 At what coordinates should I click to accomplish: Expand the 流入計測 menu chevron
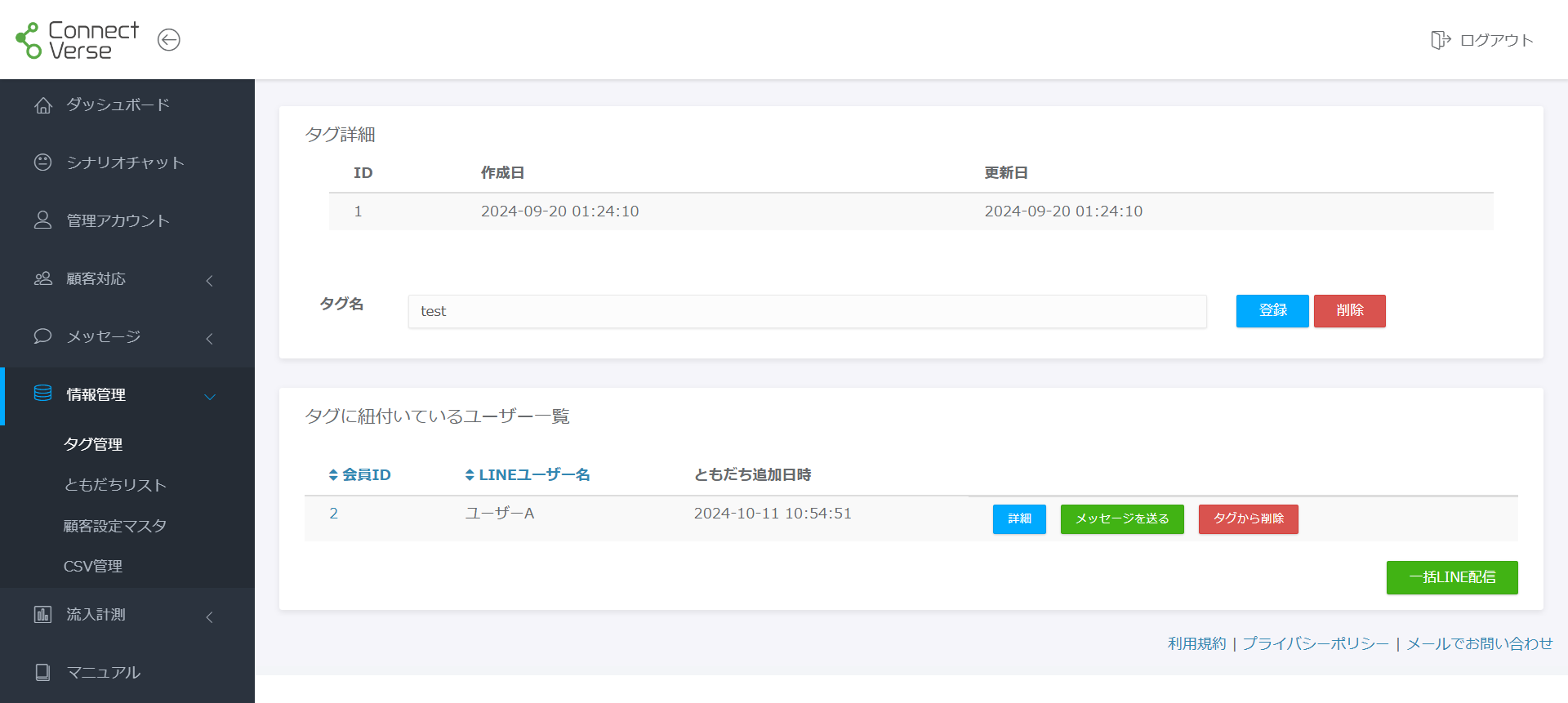click(x=210, y=616)
